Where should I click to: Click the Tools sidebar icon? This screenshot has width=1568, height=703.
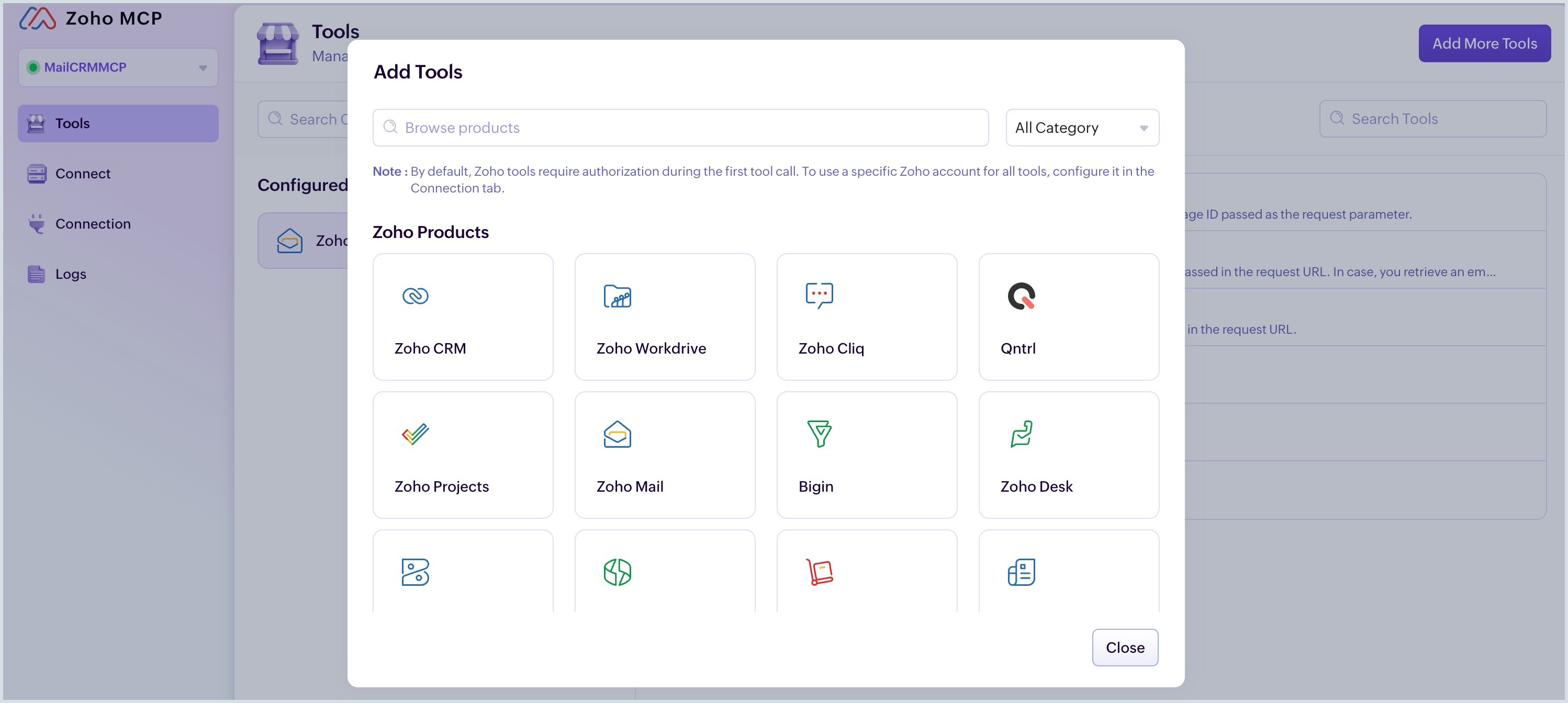coord(36,123)
